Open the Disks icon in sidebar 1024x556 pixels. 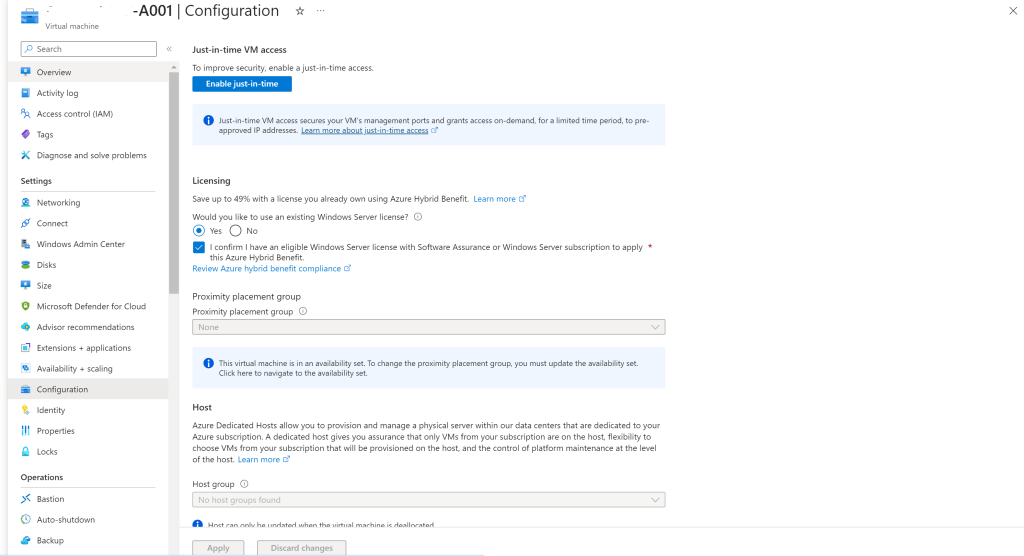click(25, 265)
